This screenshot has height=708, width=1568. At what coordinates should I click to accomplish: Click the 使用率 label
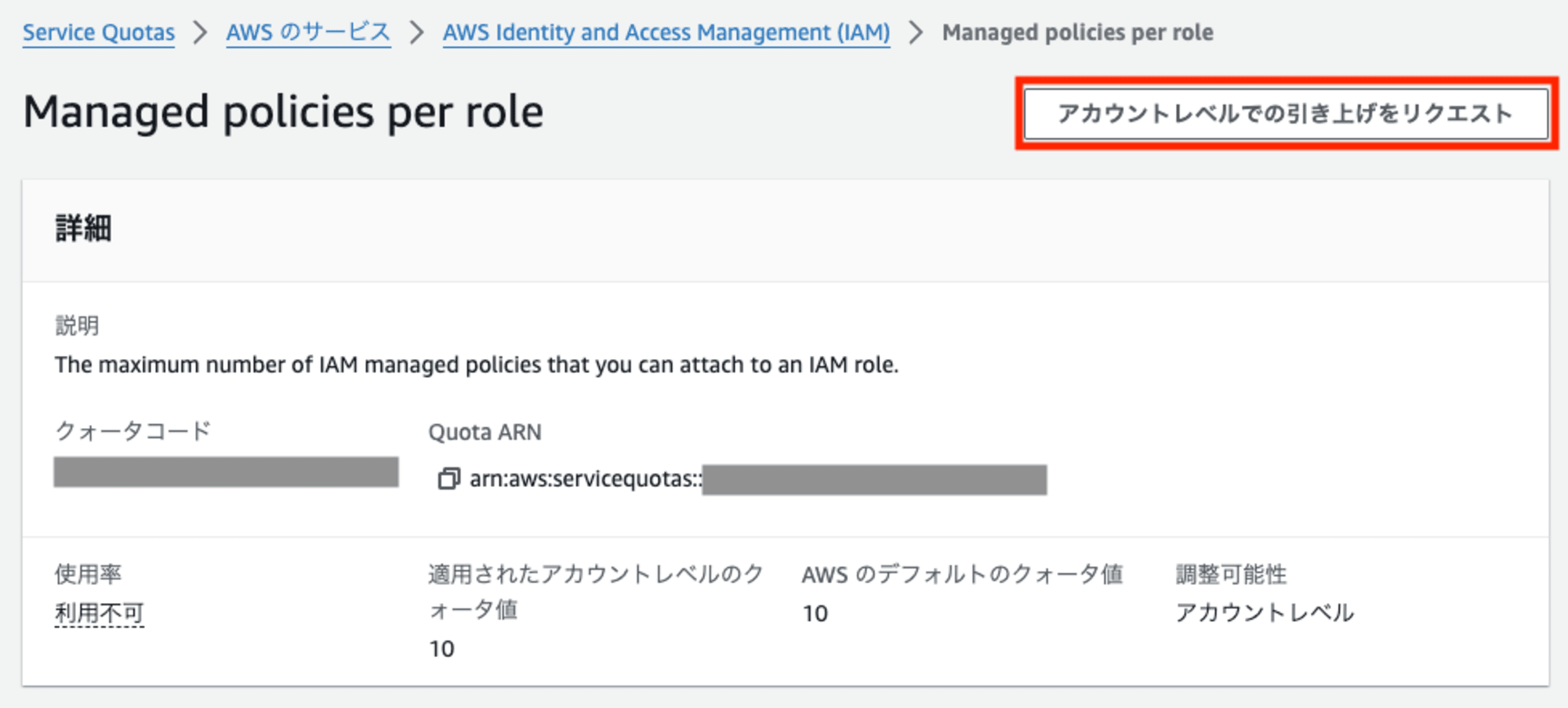click(88, 574)
